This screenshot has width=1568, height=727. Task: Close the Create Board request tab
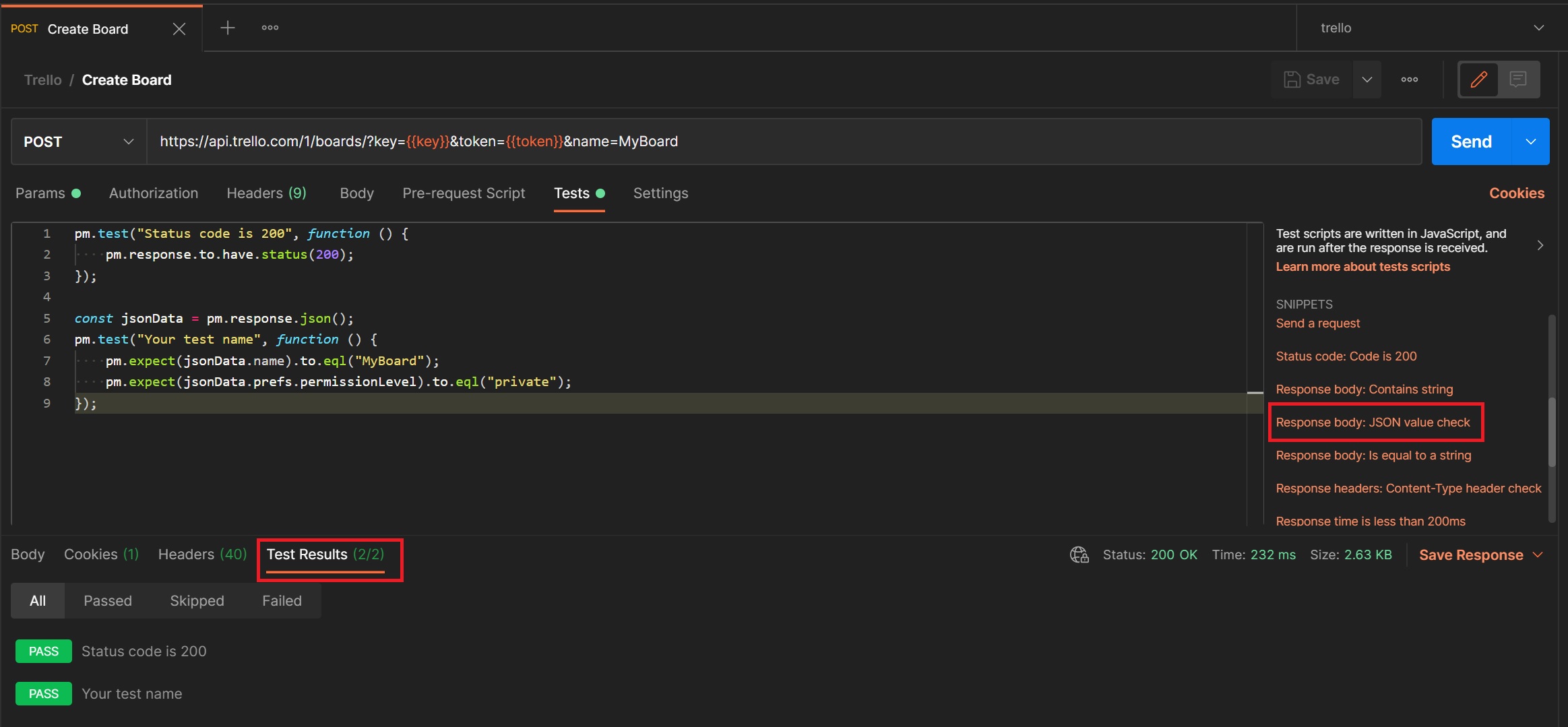179,29
